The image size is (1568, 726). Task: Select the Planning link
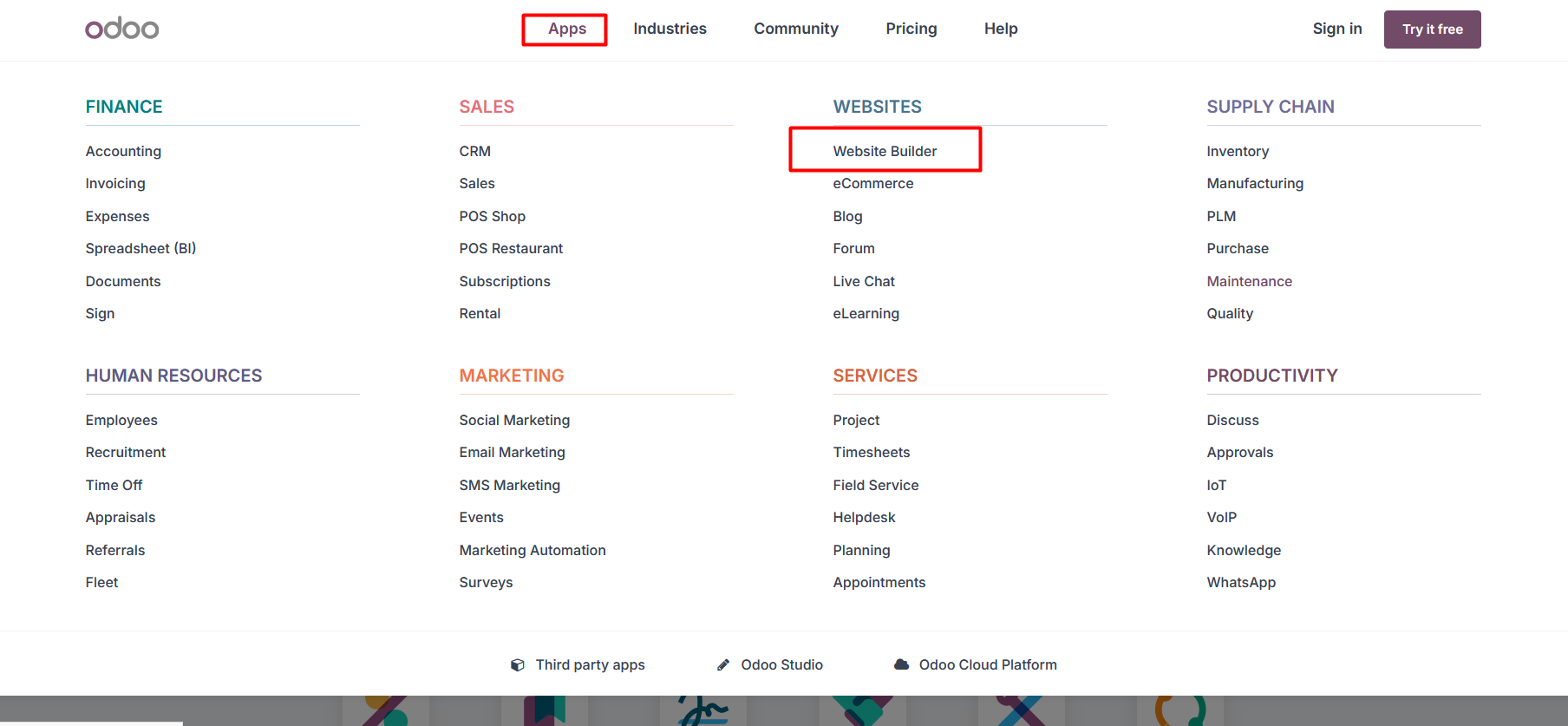pos(861,550)
